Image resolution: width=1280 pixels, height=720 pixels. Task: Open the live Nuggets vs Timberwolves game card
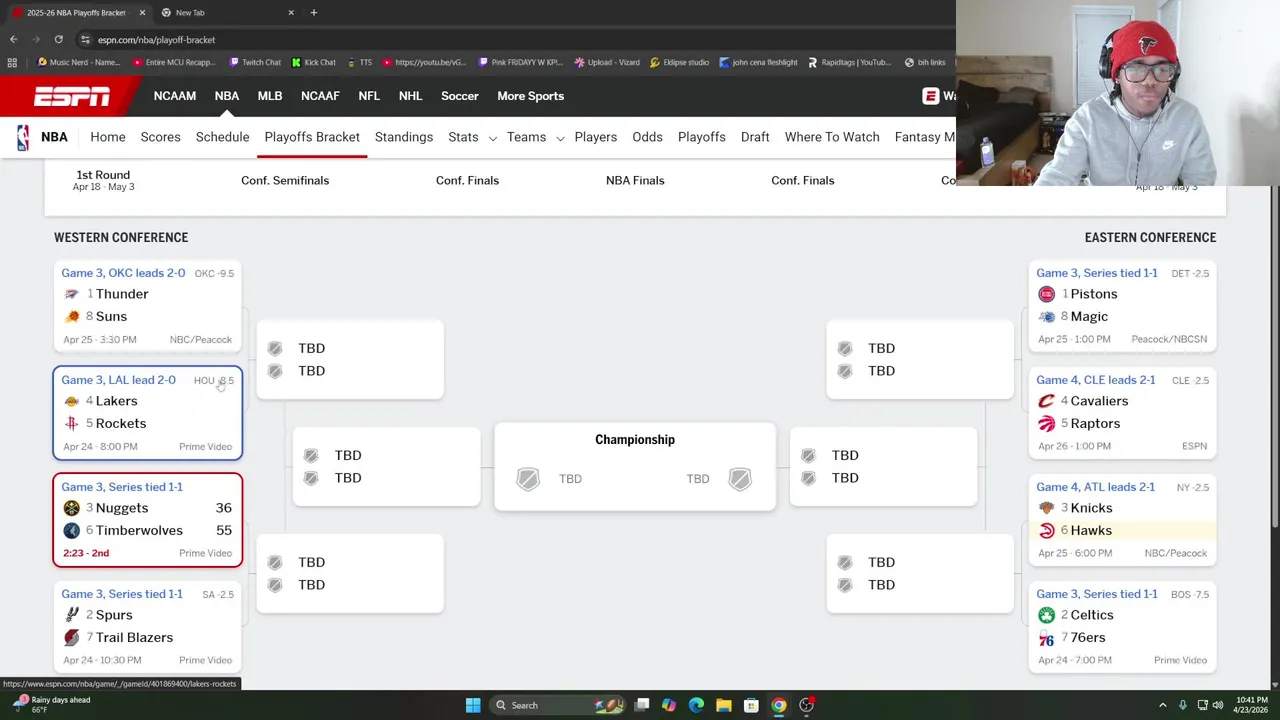tap(148, 520)
